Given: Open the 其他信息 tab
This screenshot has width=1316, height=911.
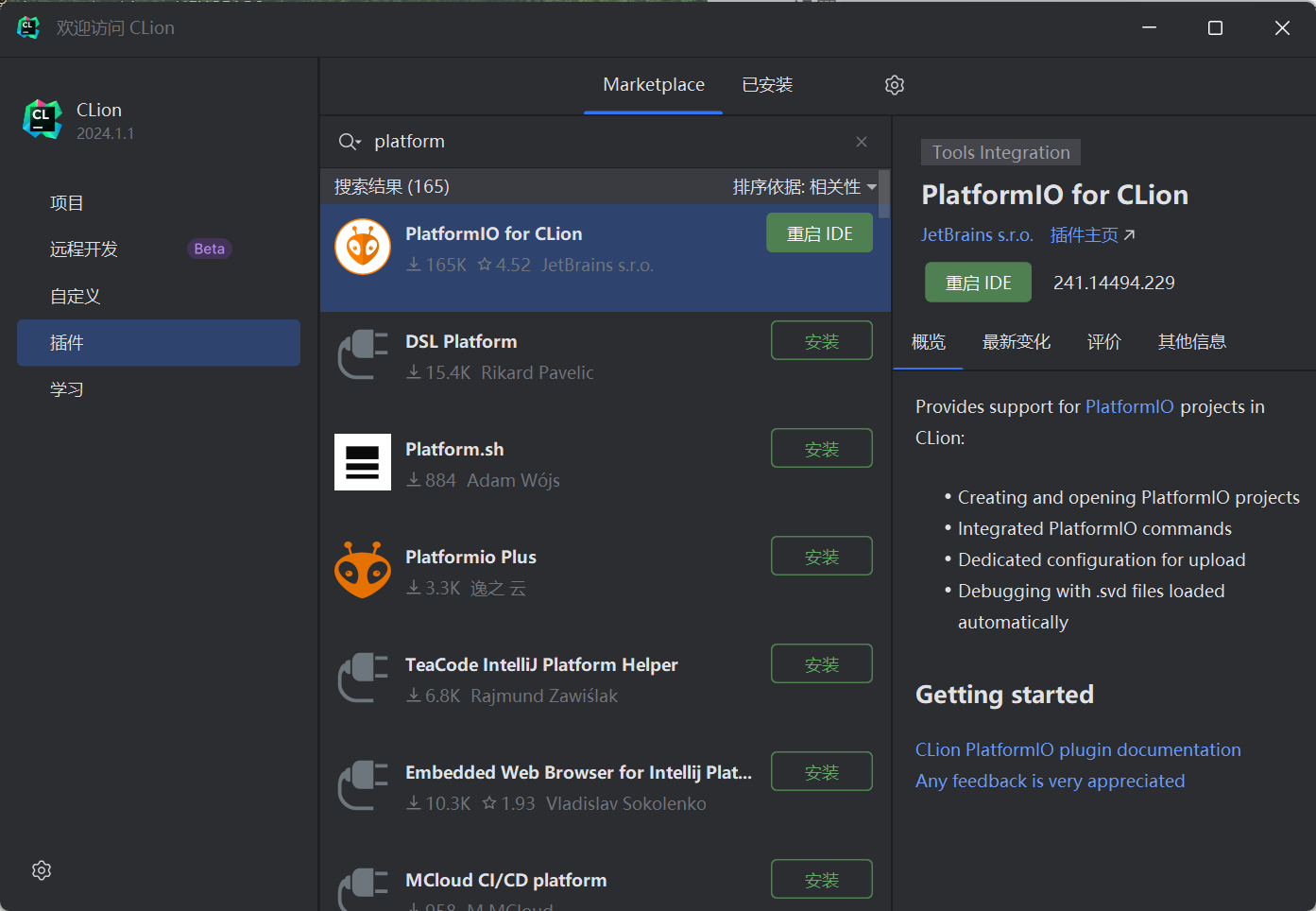Looking at the screenshot, I should [1192, 342].
